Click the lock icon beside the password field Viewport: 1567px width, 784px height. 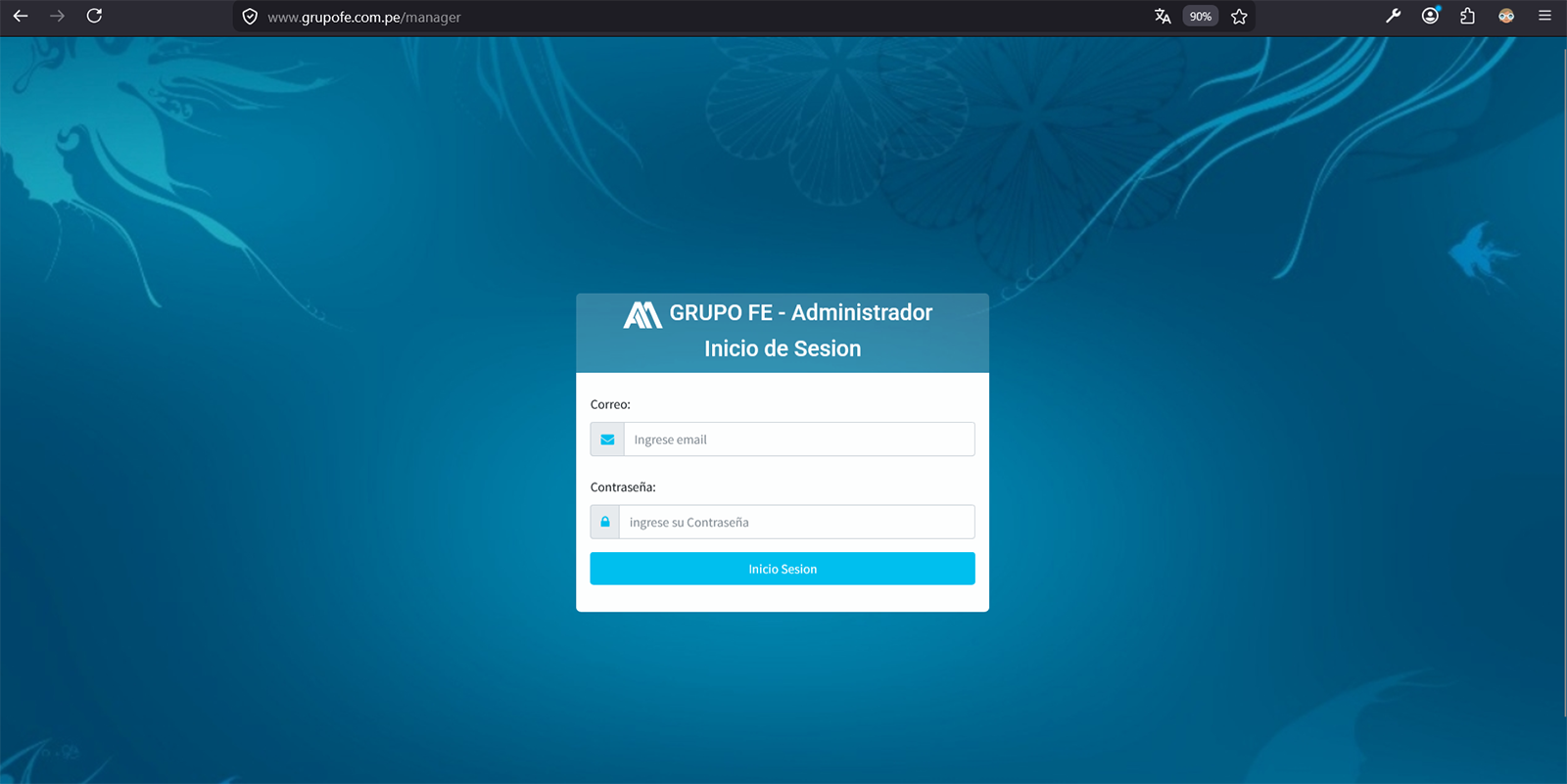click(605, 522)
